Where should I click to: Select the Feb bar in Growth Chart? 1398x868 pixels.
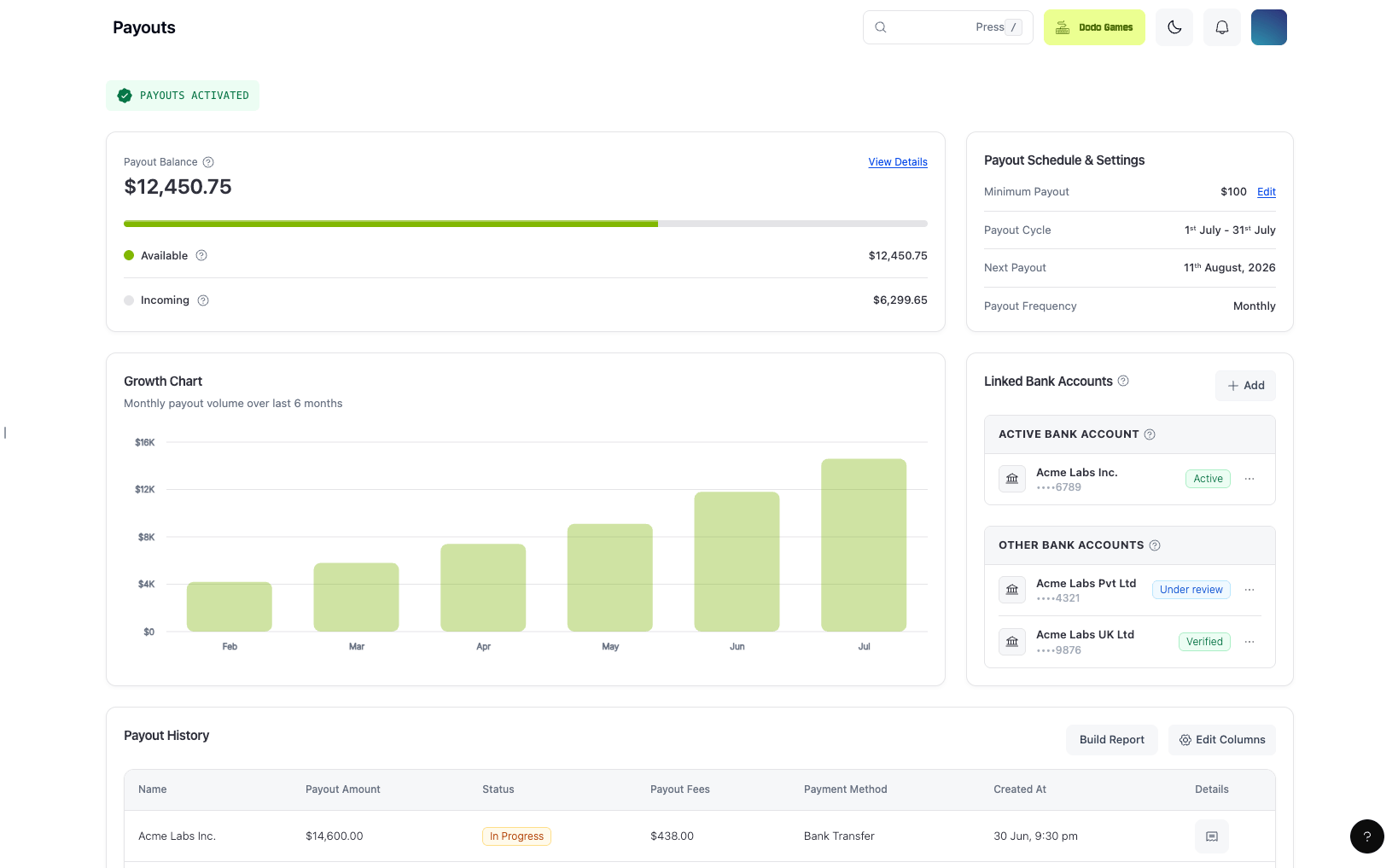click(x=230, y=607)
